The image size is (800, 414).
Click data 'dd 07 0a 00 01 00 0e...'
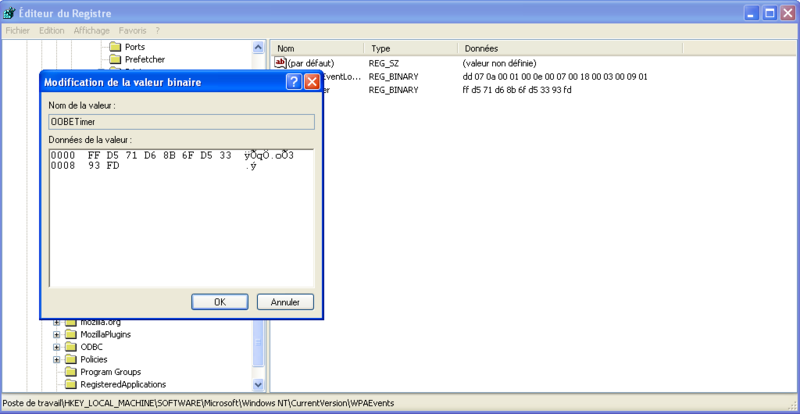[555, 77]
